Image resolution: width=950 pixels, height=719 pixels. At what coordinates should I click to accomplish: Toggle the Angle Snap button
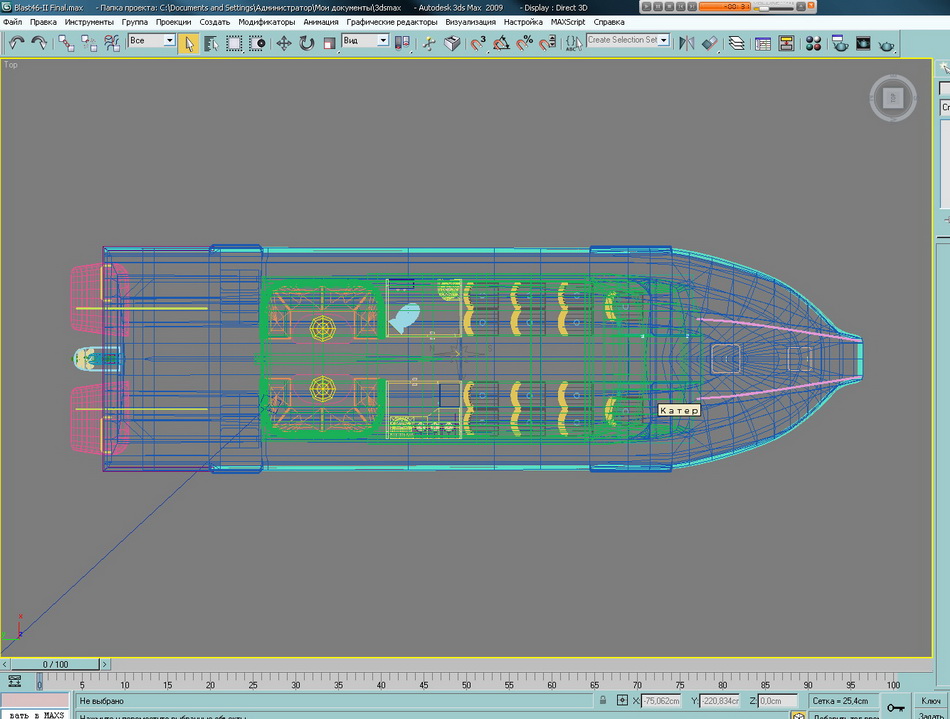coord(501,43)
